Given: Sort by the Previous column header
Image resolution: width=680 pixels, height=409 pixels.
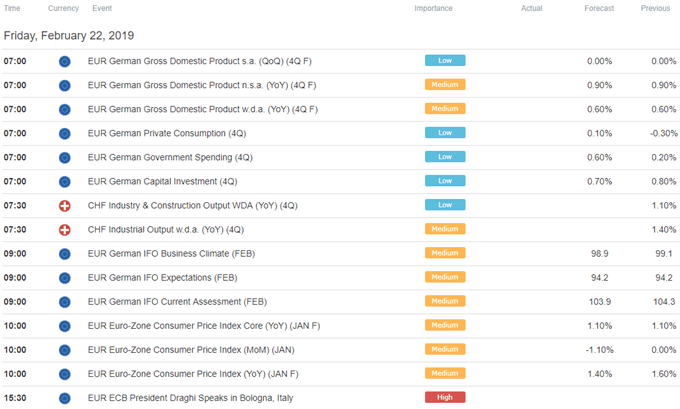Looking at the screenshot, I should (655, 8).
